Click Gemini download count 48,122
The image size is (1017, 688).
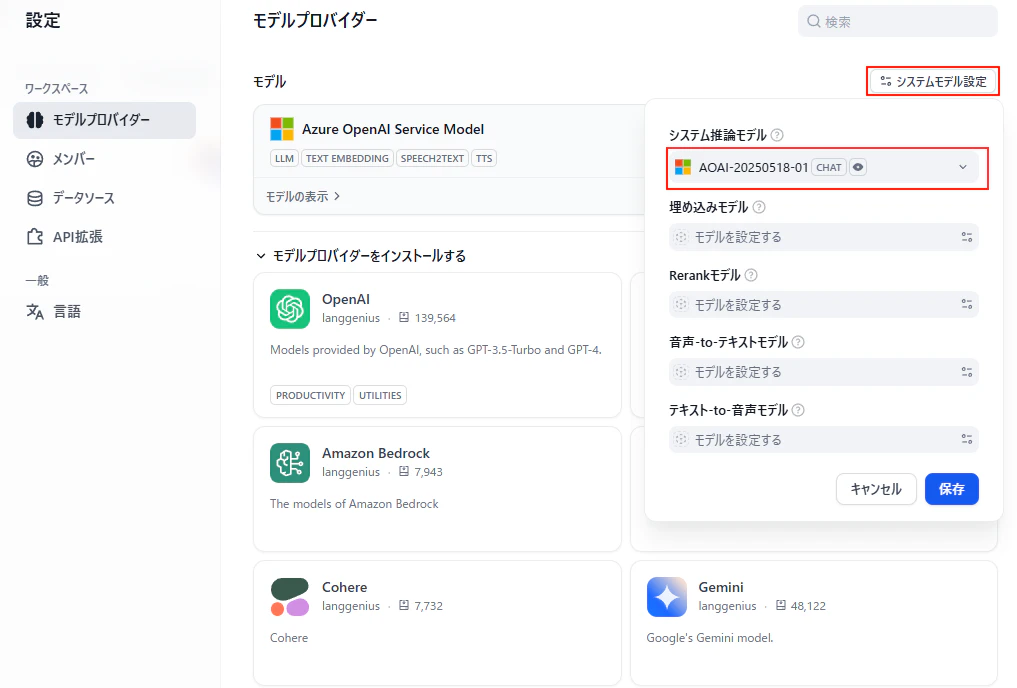coord(808,606)
